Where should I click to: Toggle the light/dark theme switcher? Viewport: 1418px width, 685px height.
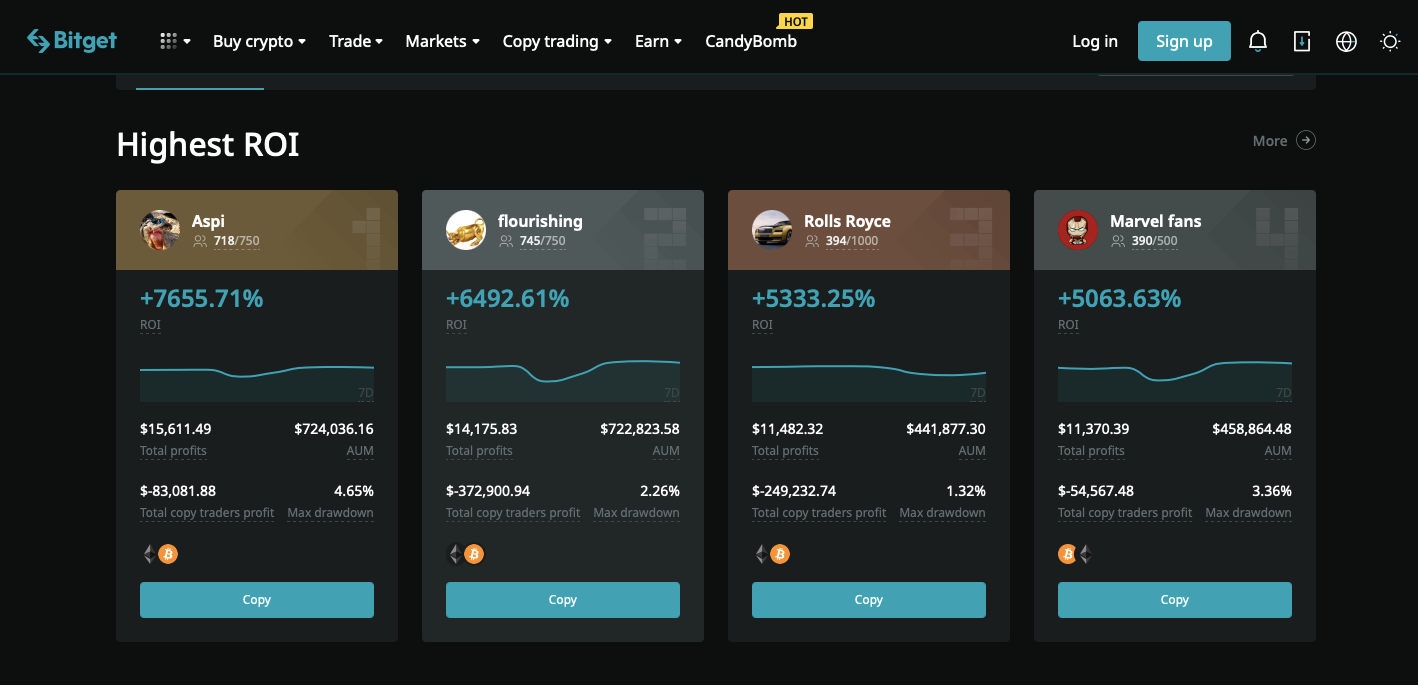point(1390,41)
